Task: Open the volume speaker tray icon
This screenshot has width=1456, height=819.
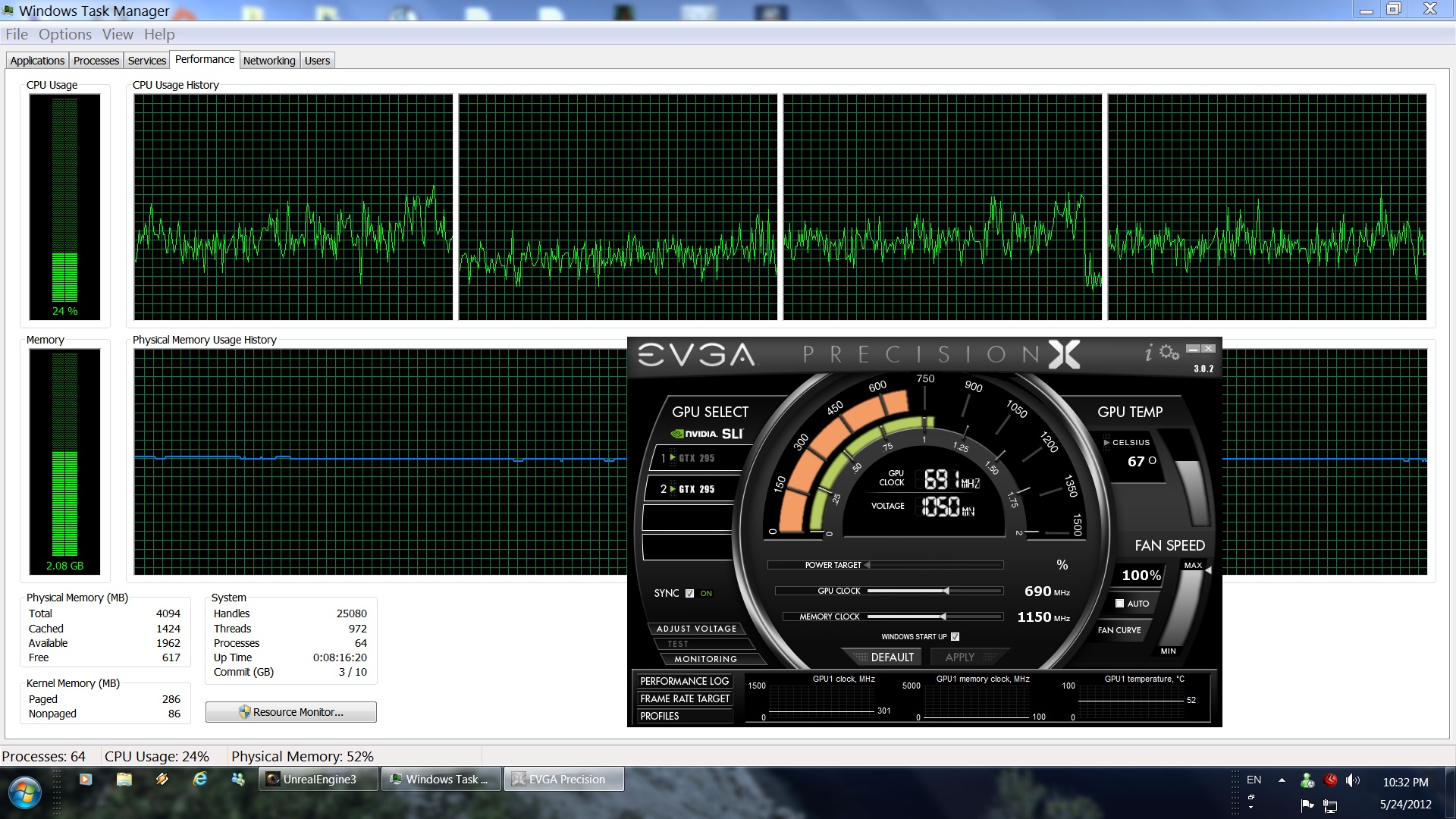Action: click(x=1352, y=780)
